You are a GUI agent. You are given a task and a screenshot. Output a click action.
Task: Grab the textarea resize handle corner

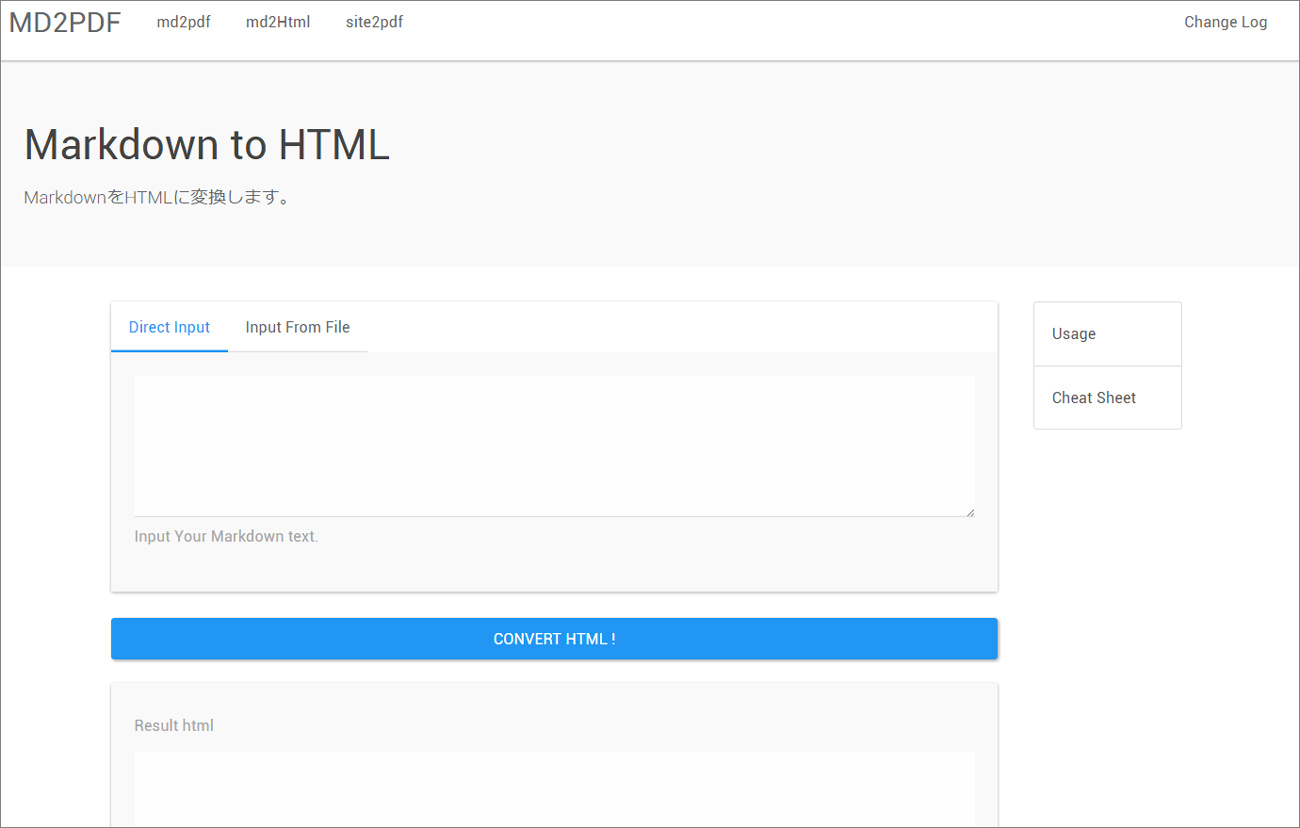970,512
